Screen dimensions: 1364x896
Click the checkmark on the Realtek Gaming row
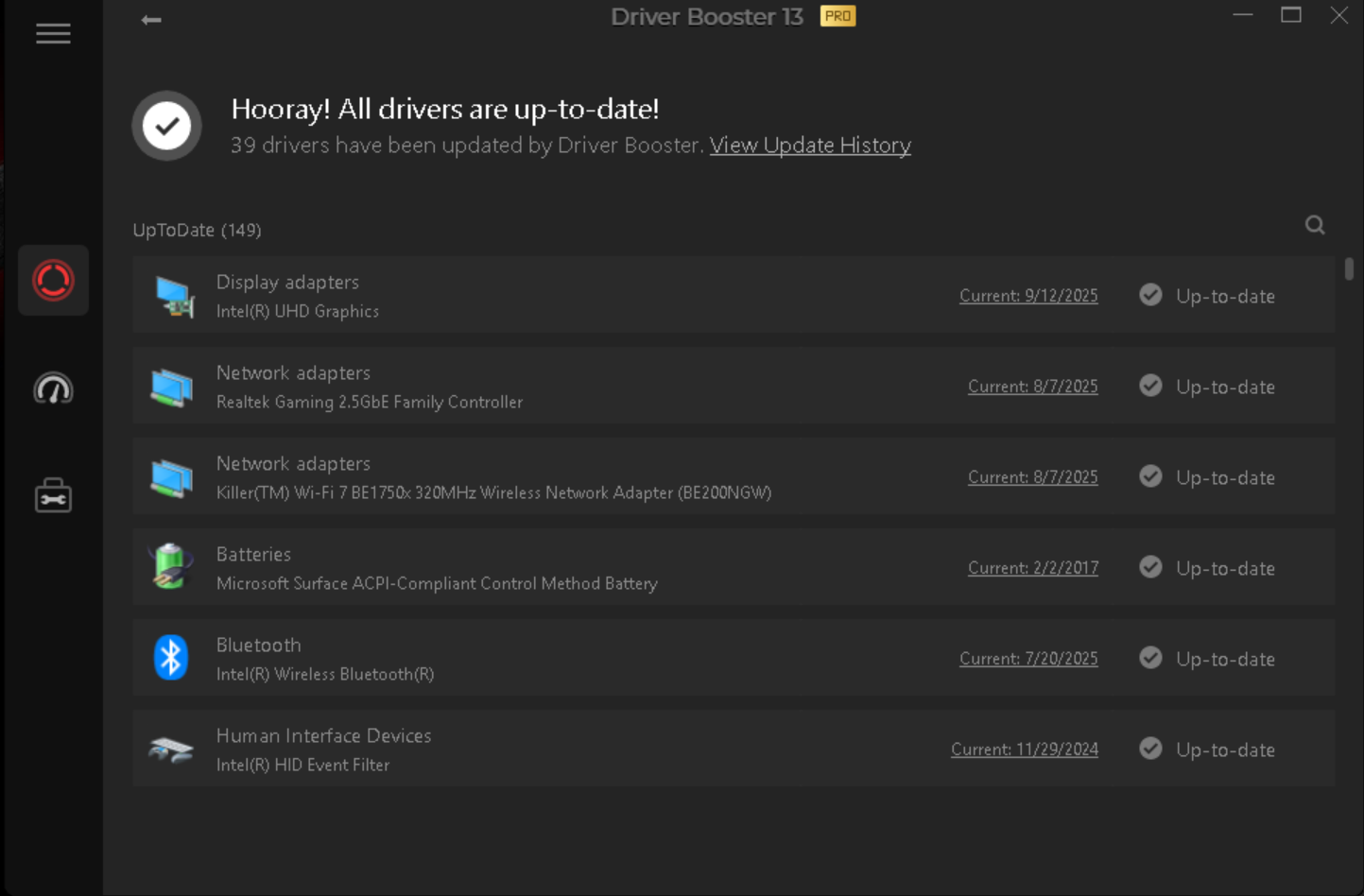click(x=1150, y=386)
